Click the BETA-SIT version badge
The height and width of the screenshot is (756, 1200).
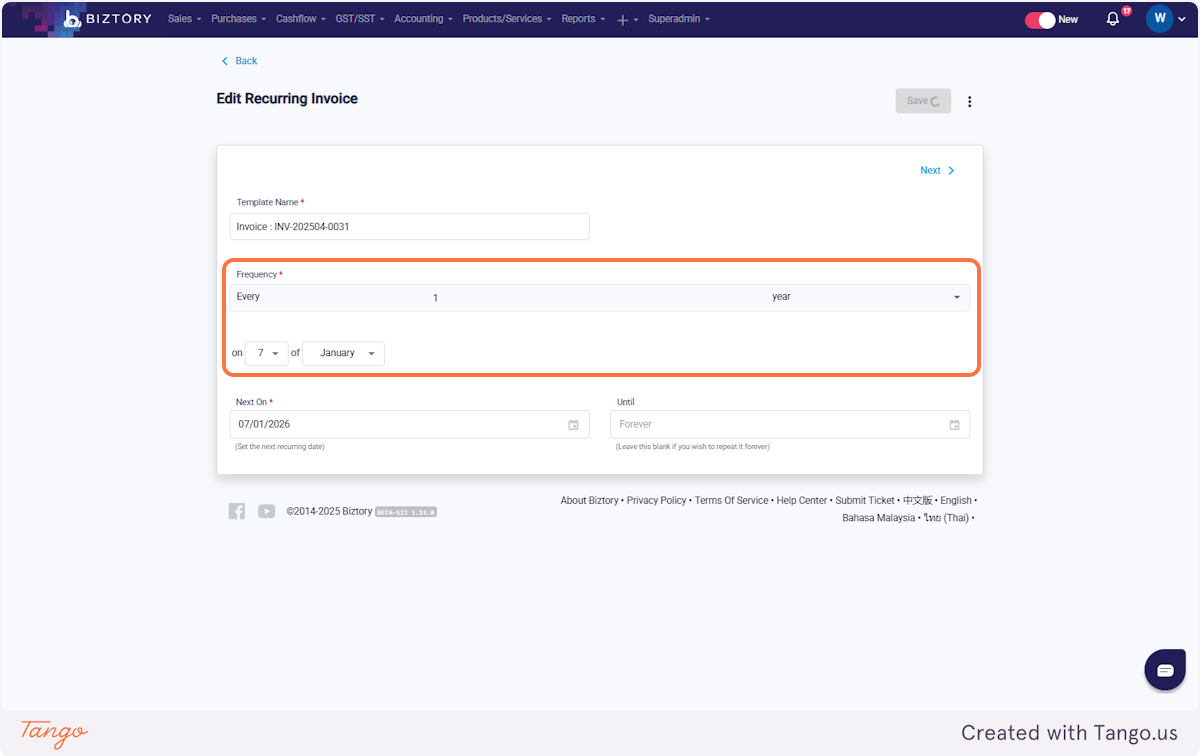coord(406,512)
